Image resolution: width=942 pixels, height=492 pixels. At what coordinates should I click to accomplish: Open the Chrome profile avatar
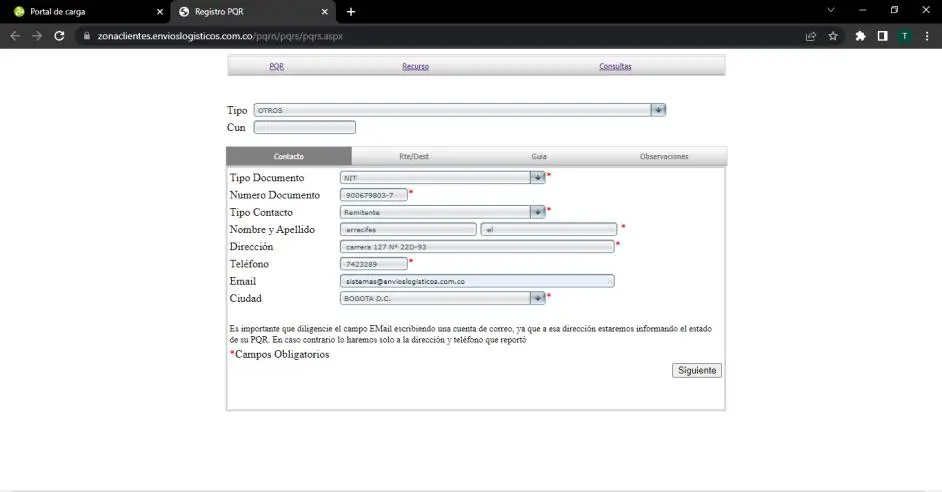click(x=905, y=36)
